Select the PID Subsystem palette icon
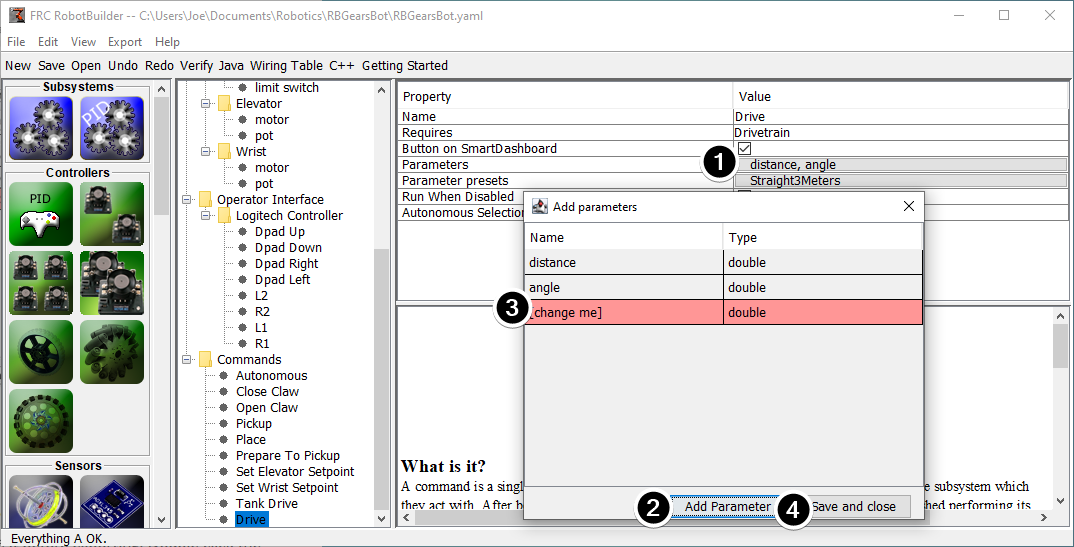The height and width of the screenshot is (547, 1074). [x=112, y=128]
